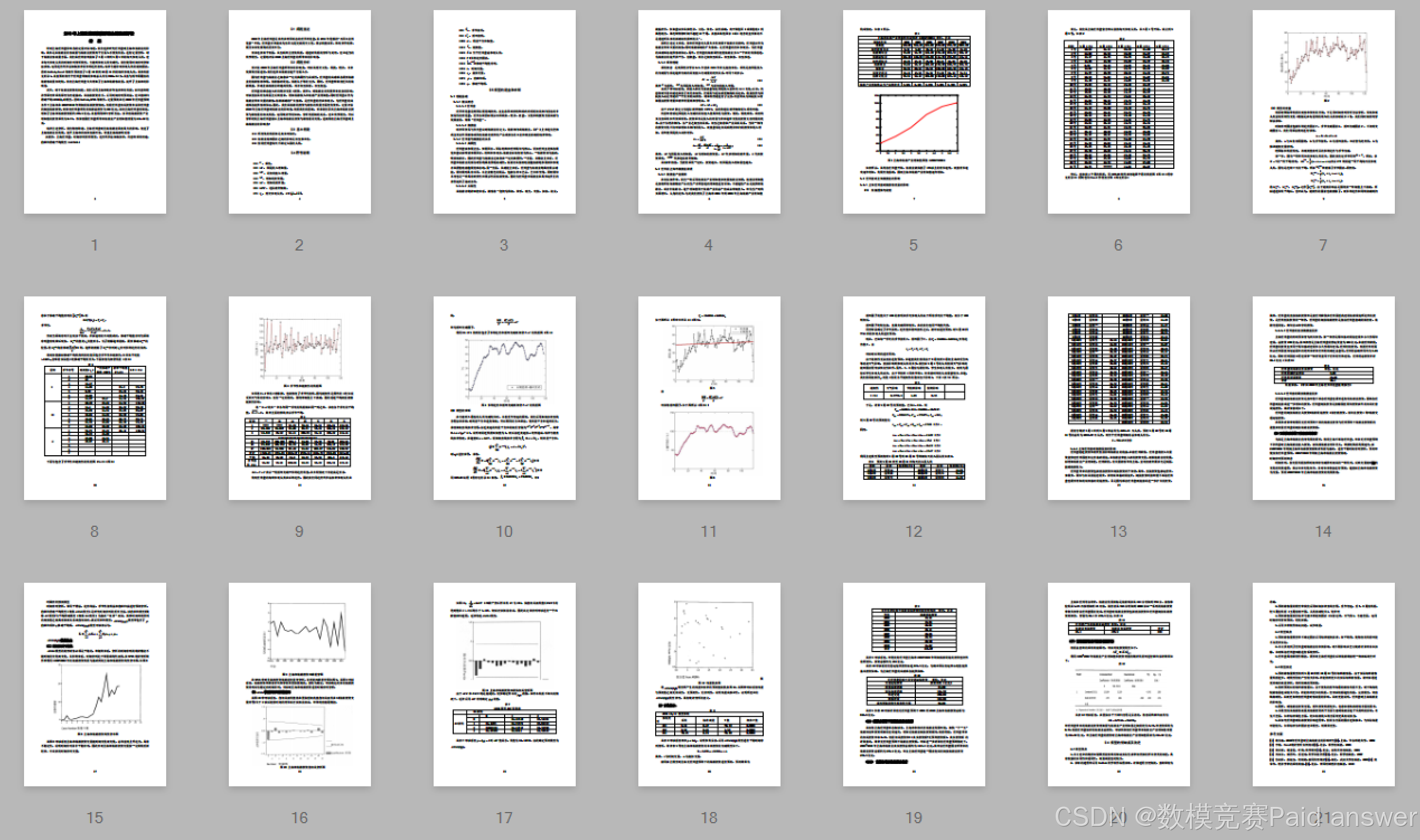Open page 4 thumbnail
Screen dimensions: 1420x840
[709, 111]
